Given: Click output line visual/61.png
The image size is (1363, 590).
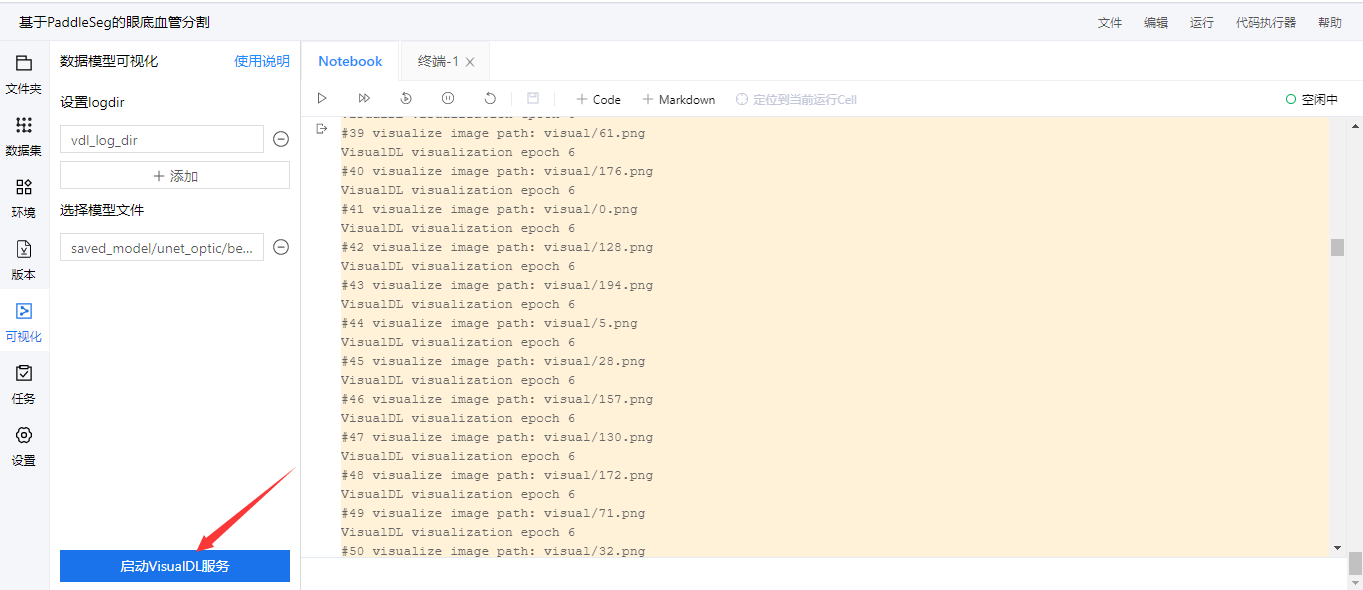Looking at the screenshot, I should tap(493, 133).
